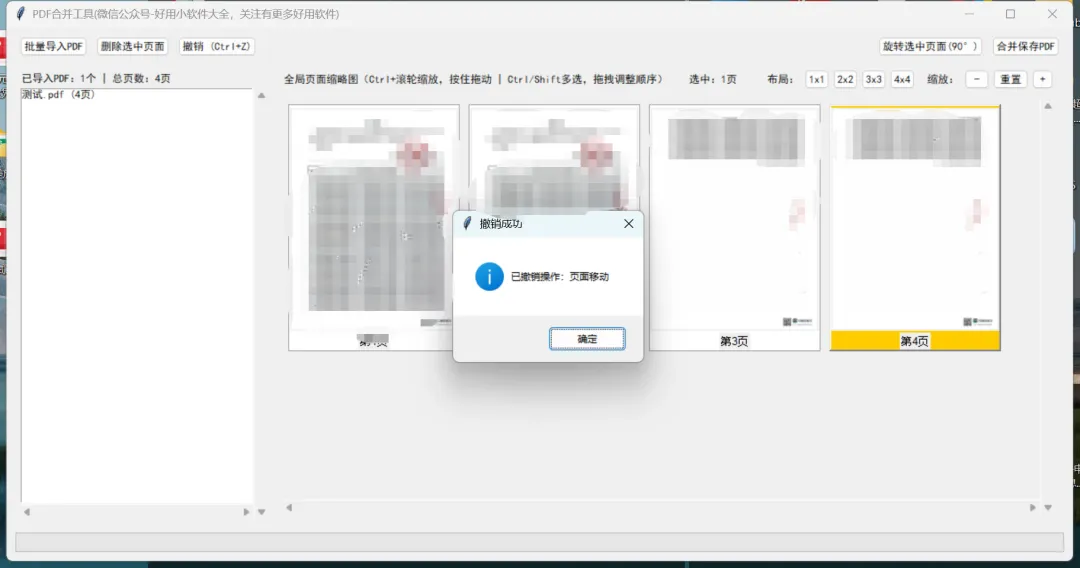
Task: Click the 已撤销操作：页面移动 message
Action: point(559,277)
